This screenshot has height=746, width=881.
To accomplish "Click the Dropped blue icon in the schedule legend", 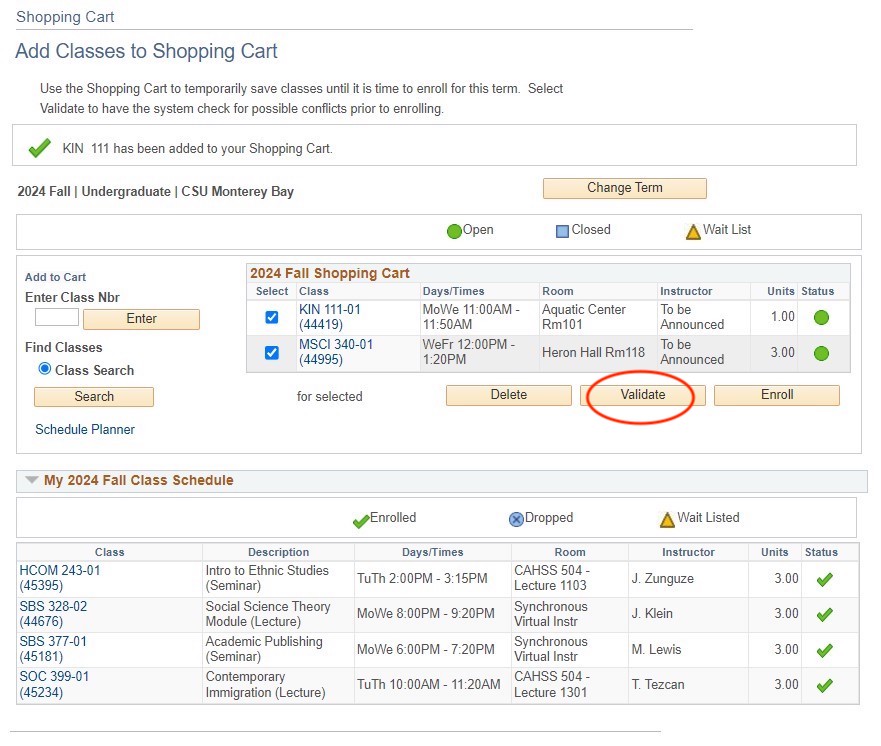I will point(514,518).
